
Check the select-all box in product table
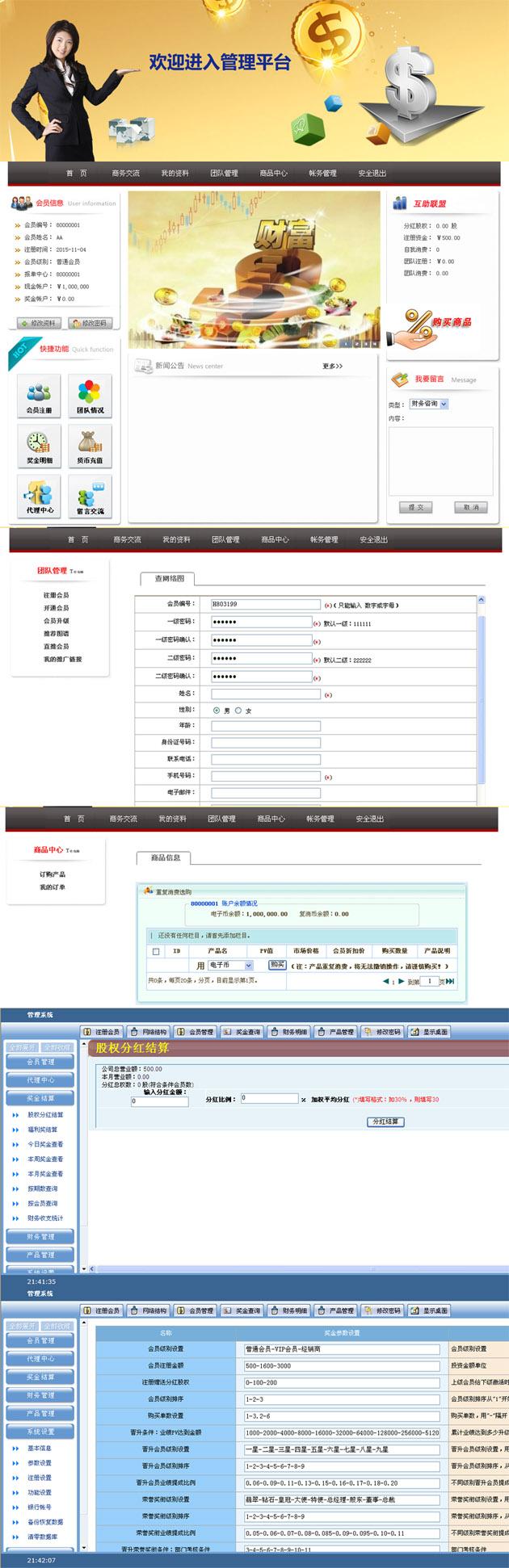(156, 951)
